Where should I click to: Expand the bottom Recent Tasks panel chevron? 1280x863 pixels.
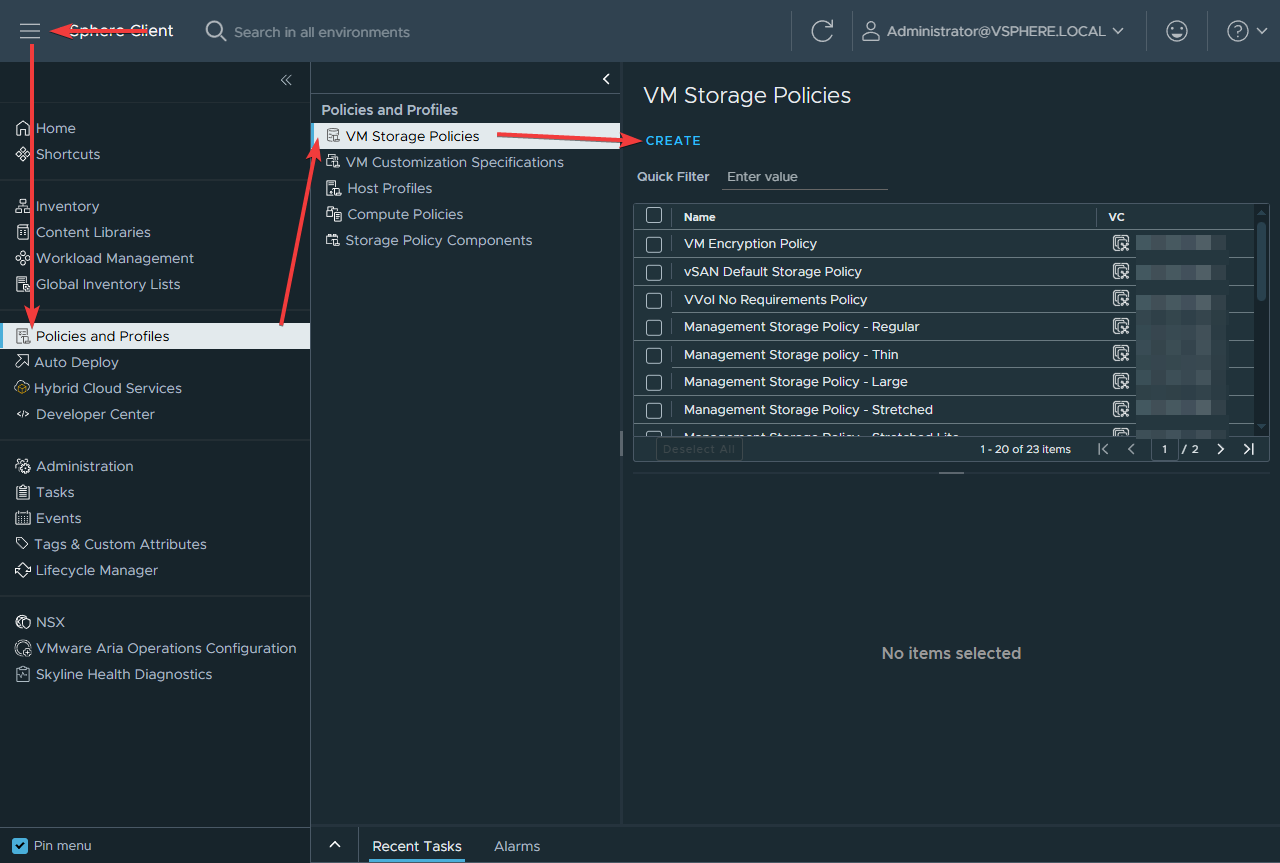pyautogui.click(x=335, y=845)
